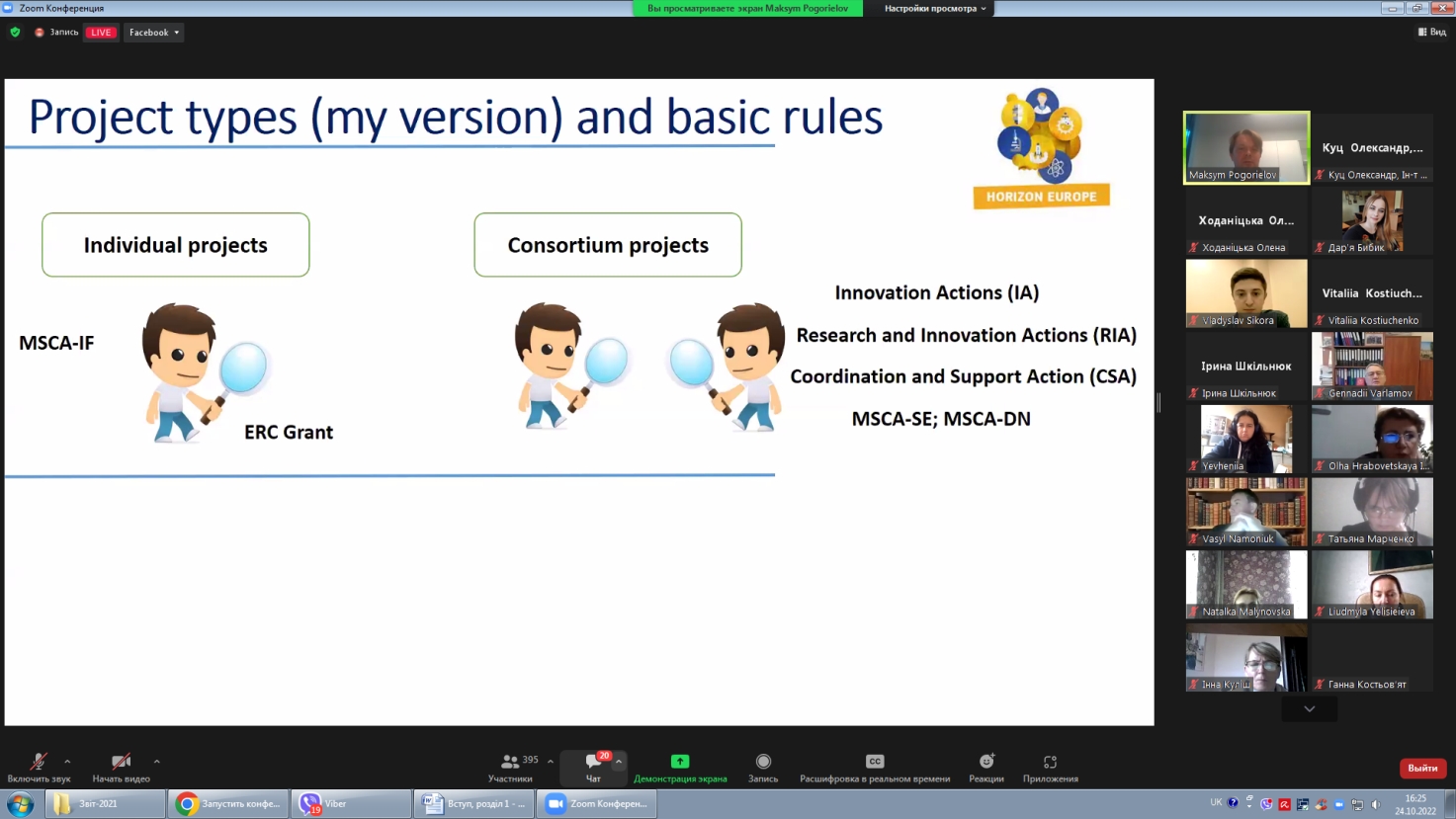Start camera with Начать видео

(121, 767)
